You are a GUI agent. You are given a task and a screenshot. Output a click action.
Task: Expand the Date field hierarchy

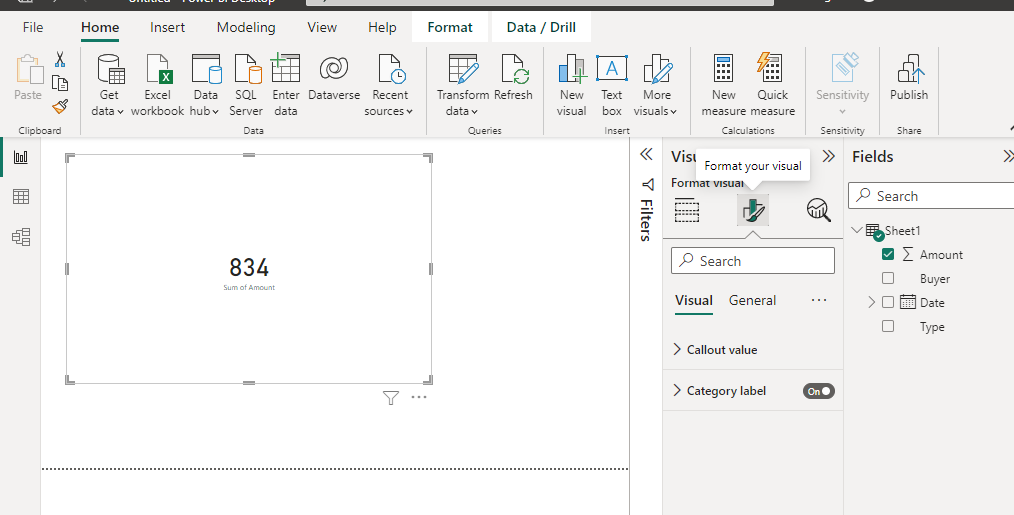[872, 302]
